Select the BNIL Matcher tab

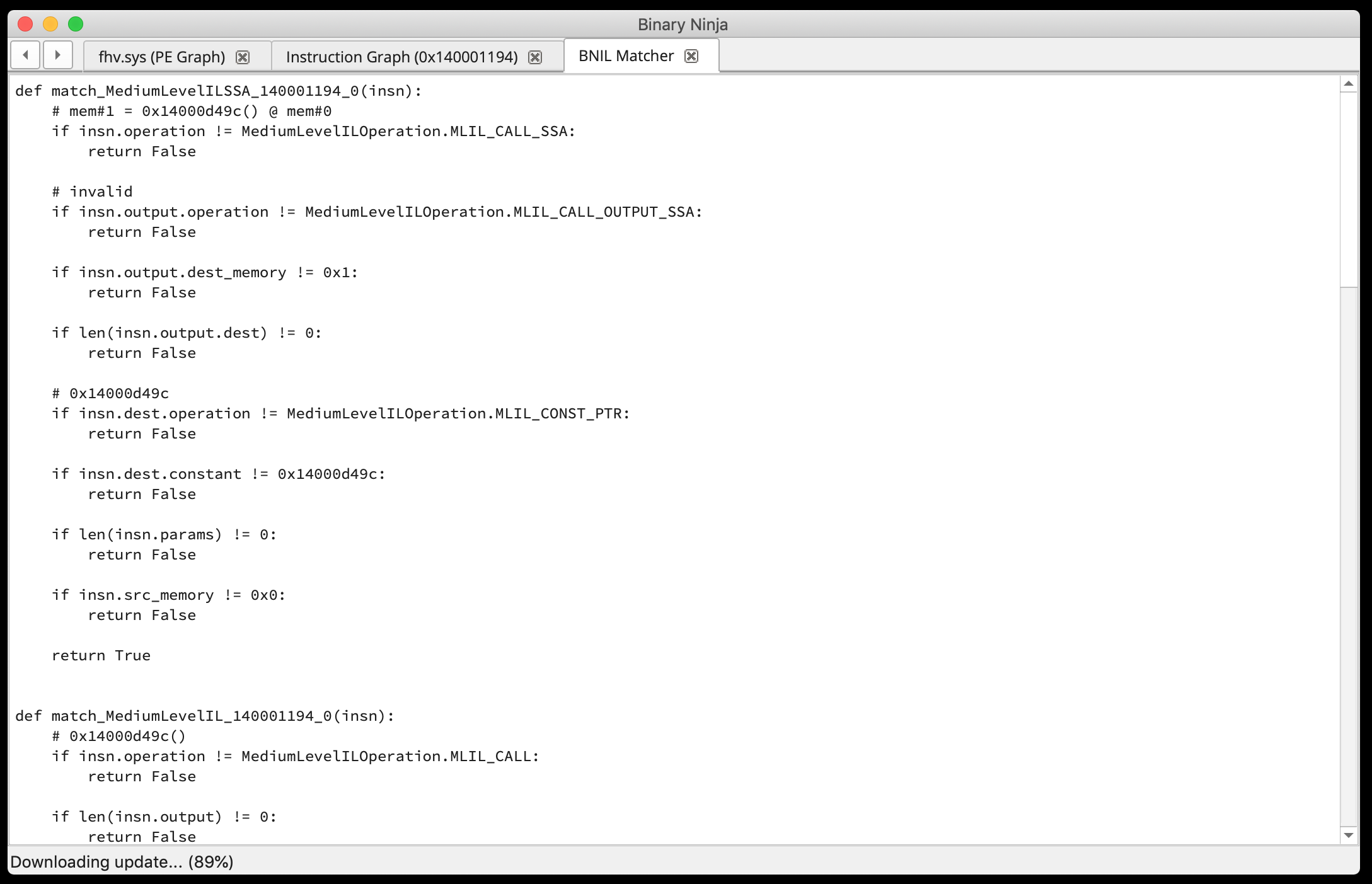click(626, 56)
